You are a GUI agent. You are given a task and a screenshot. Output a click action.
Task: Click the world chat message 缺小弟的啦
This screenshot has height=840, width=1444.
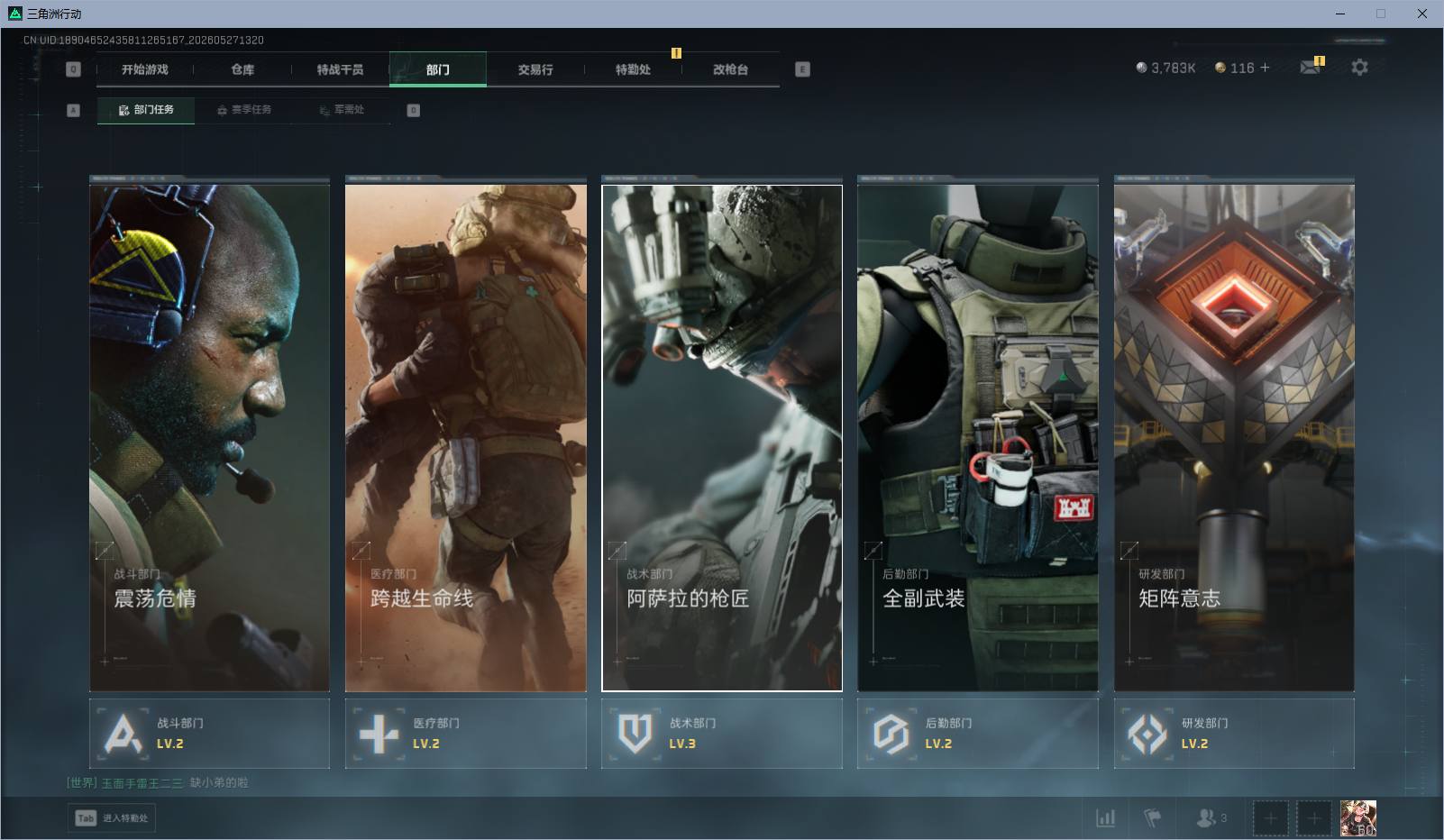pos(219,782)
